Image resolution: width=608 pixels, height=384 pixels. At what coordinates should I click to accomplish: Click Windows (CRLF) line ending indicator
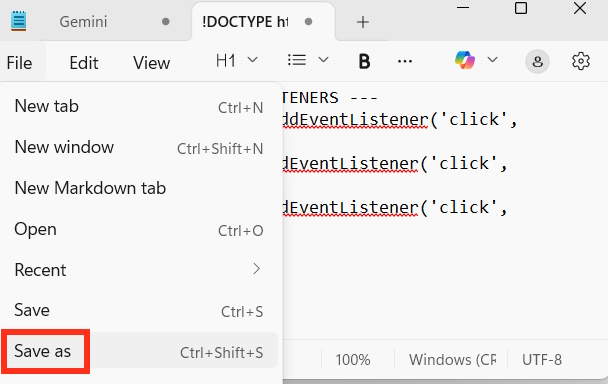click(452, 360)
